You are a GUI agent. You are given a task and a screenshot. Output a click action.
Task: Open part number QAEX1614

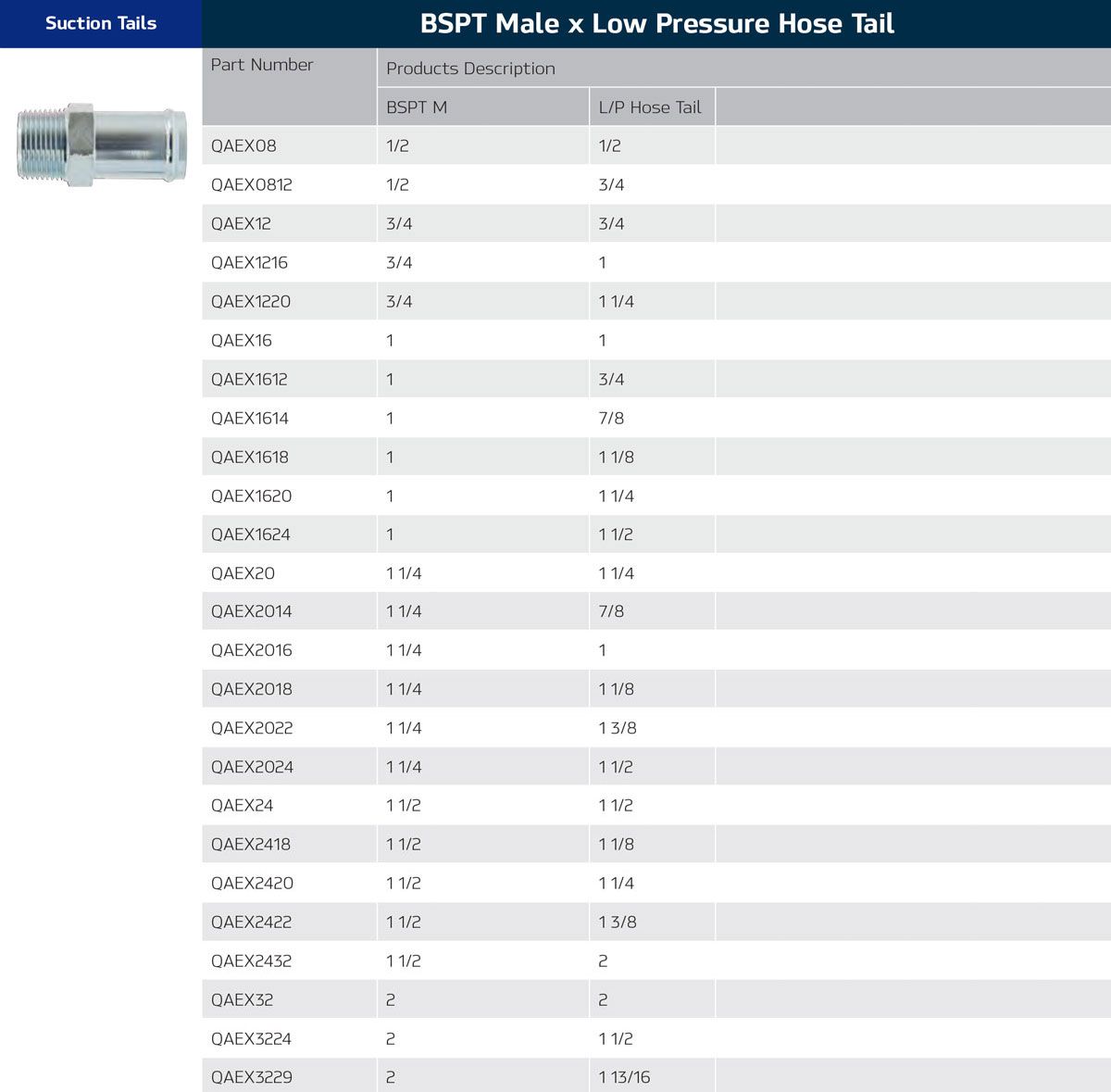coord(250,419)
